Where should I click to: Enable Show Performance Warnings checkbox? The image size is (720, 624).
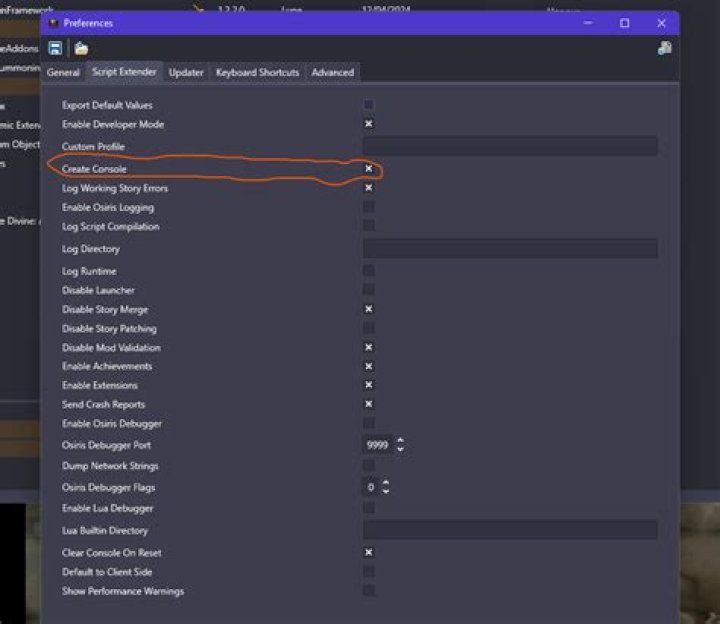pos(369,590)
